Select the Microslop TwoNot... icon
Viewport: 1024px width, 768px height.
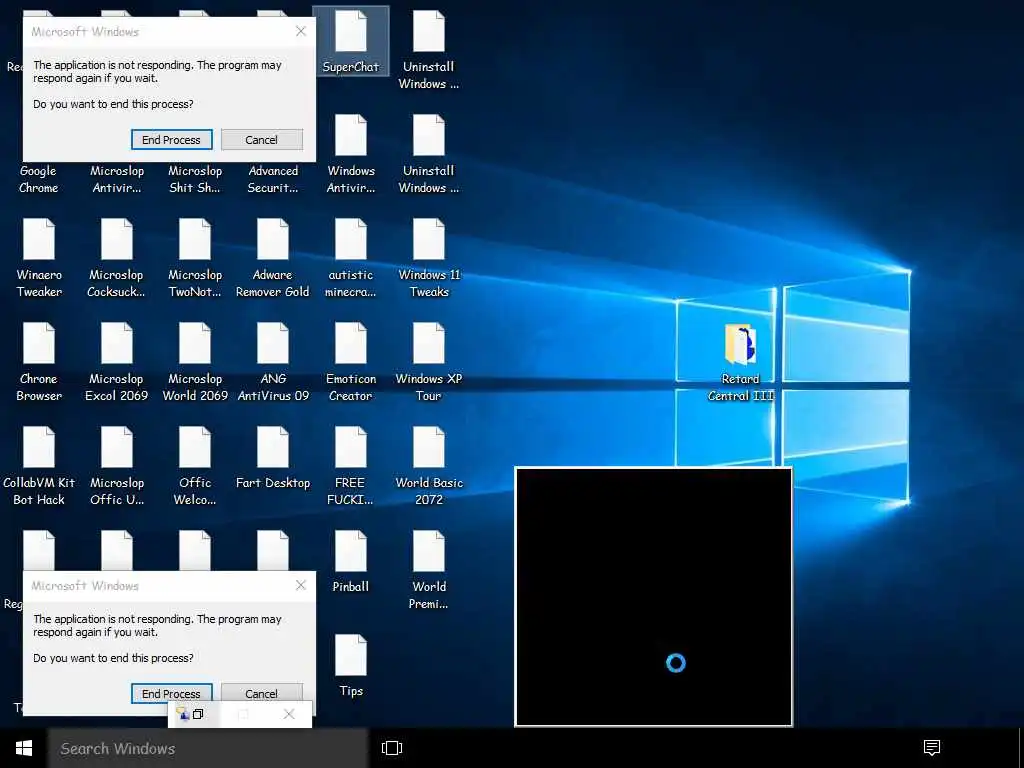click(x=195, y=258)
